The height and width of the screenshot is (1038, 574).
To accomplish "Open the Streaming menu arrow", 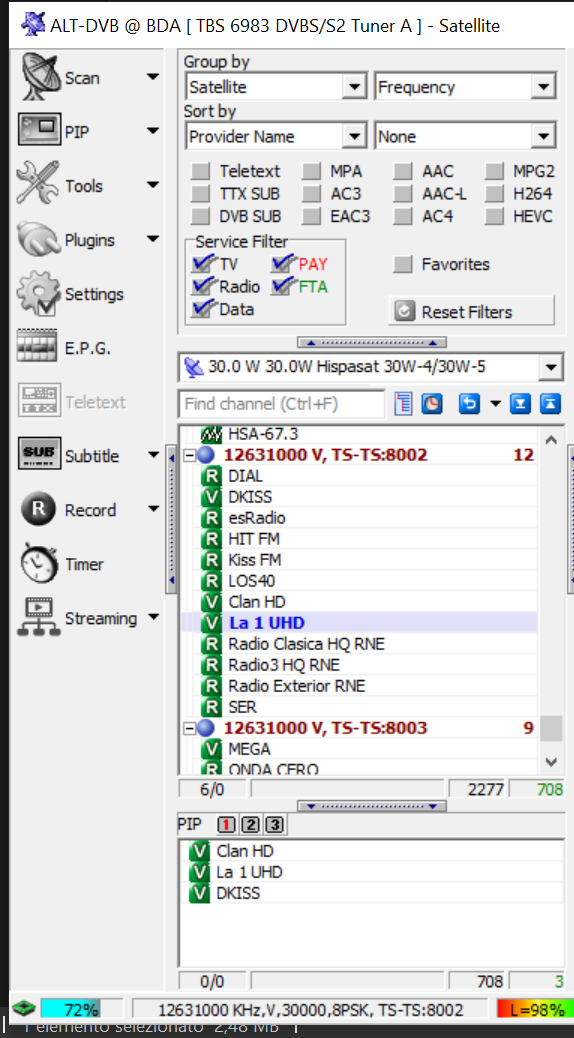I will pyautogui.click(x=153, y=618).
